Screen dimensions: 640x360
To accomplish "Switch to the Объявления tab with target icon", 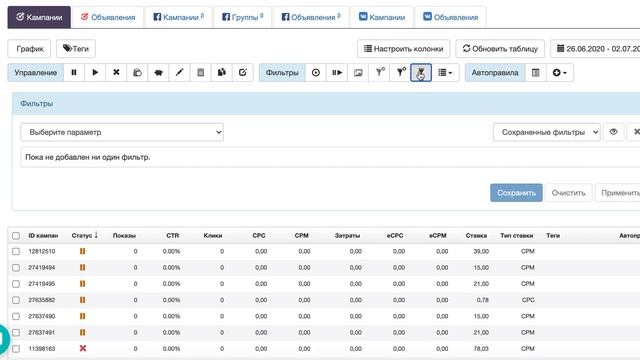I will [x=108, y=17].
